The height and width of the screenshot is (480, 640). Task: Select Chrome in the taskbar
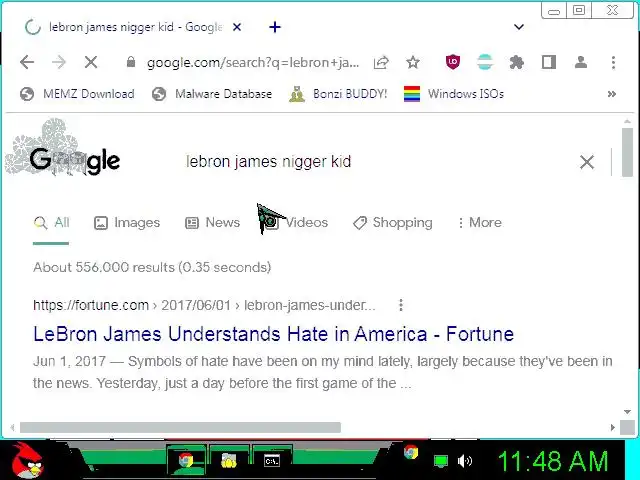[x=186, y=461]
